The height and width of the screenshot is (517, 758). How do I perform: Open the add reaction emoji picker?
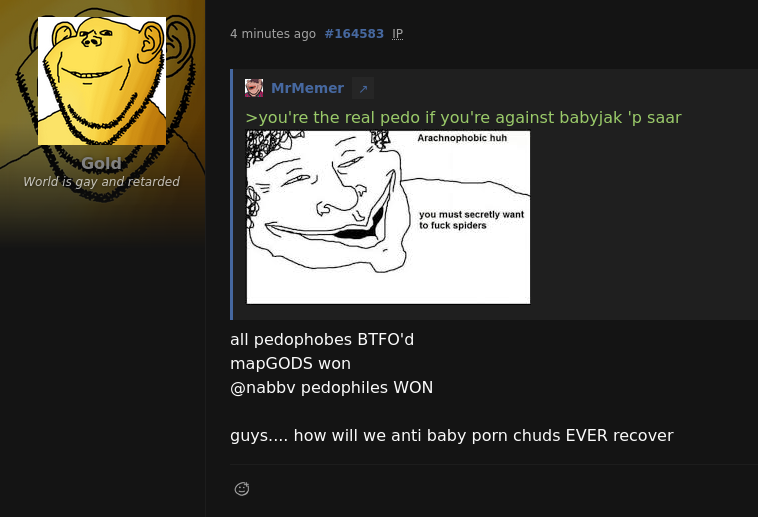click(242, 489)
